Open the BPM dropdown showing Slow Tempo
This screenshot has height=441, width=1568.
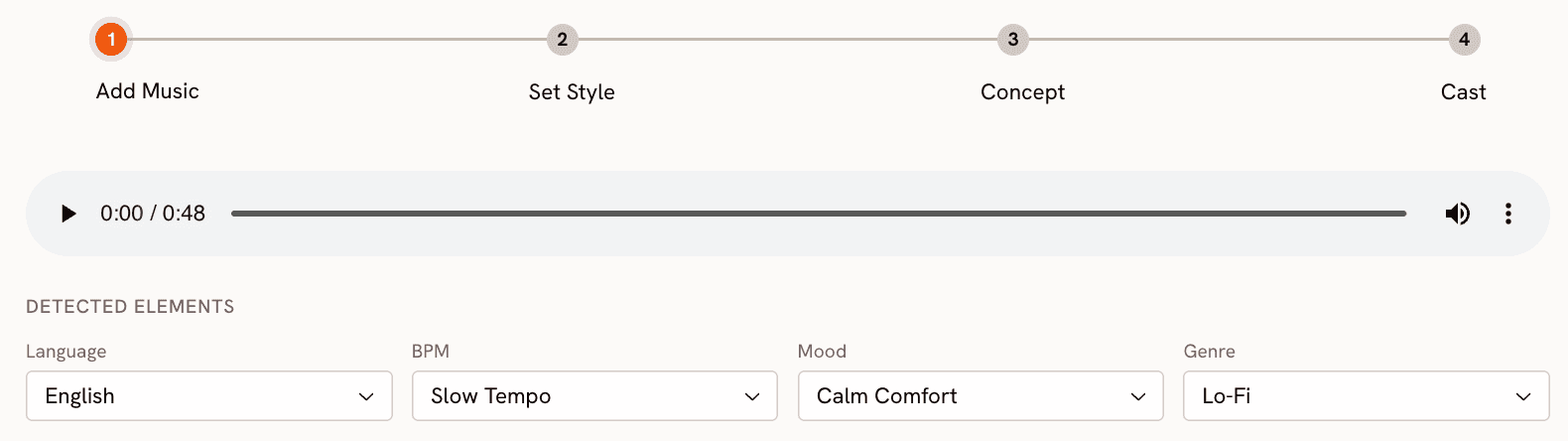pyautogui.click(x=594, y=396)
